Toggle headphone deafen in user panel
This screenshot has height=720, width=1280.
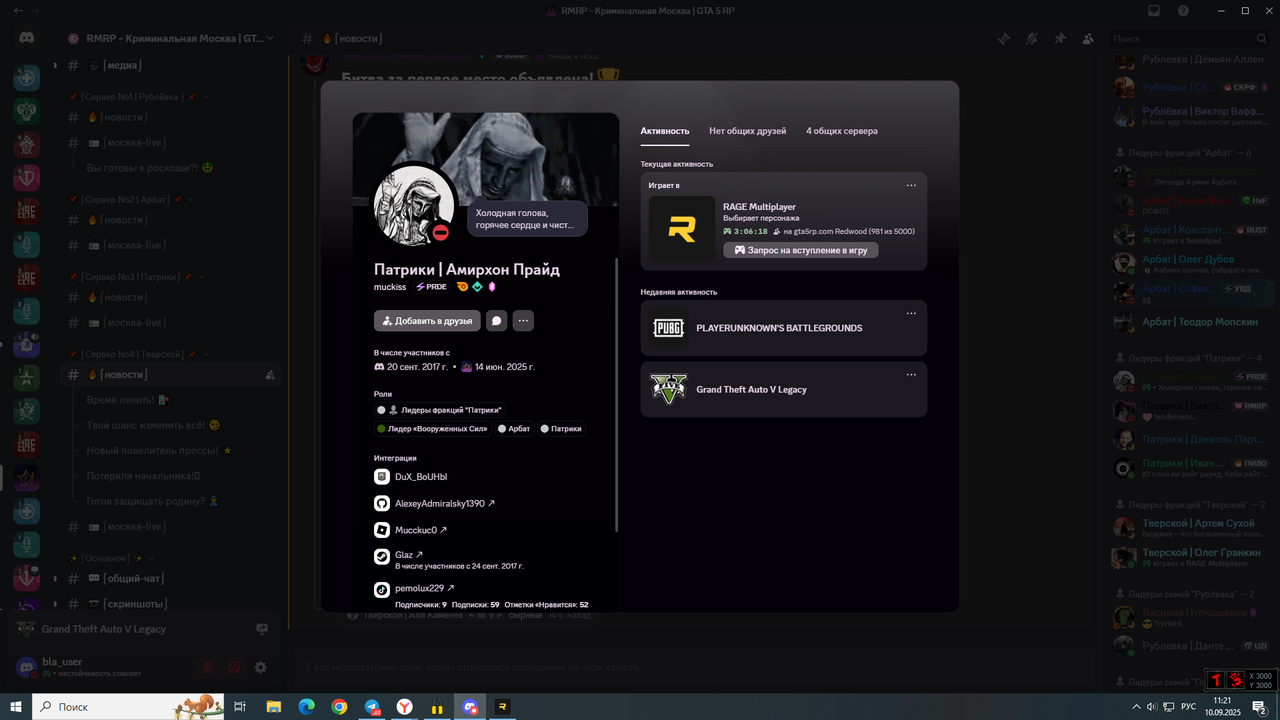coord(233,667)
